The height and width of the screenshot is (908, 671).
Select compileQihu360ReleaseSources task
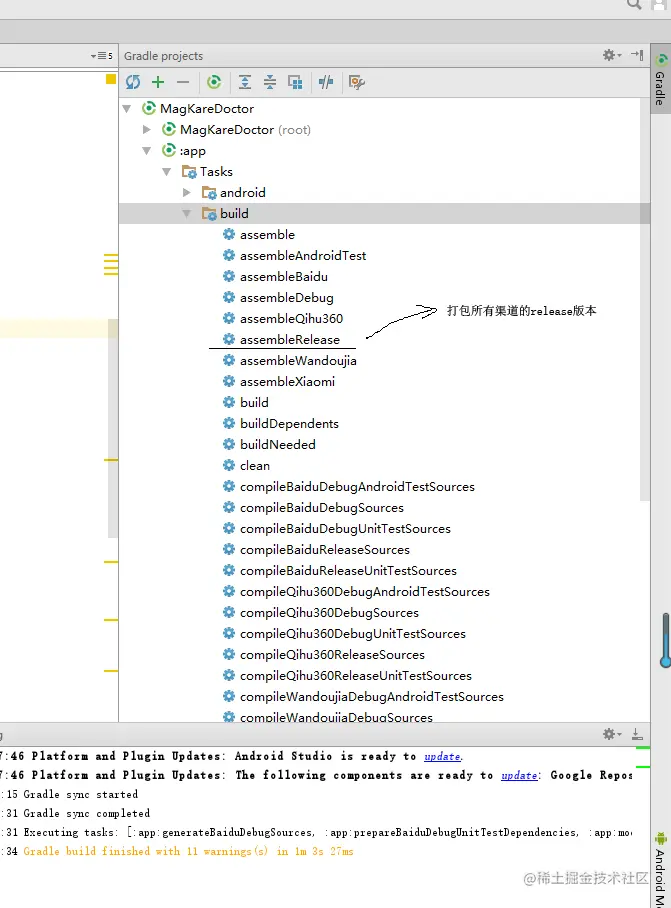point(324,654)
